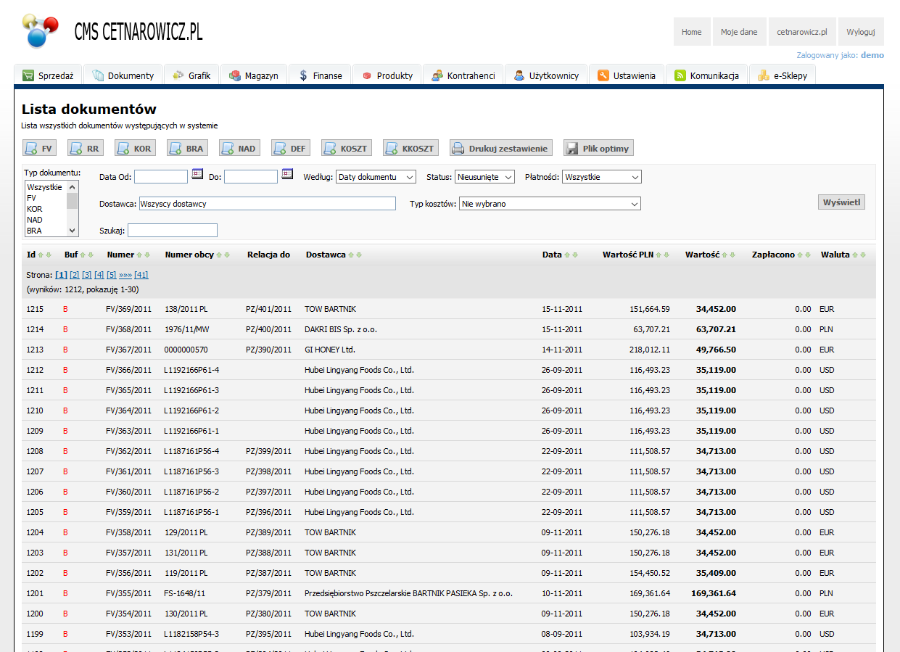Open the Płatność dropdown
Viewport: 900px width, 652px height.
601,177
